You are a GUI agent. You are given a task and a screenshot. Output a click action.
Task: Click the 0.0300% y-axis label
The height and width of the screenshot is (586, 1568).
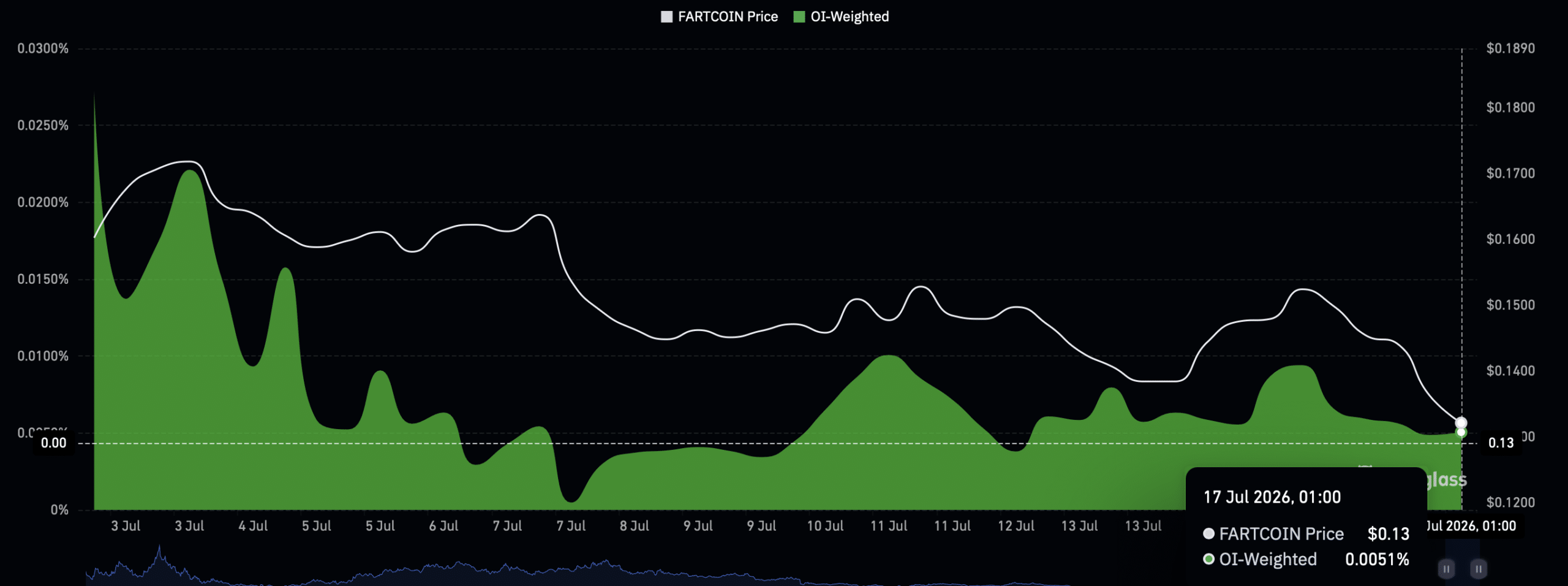(43, 48)
